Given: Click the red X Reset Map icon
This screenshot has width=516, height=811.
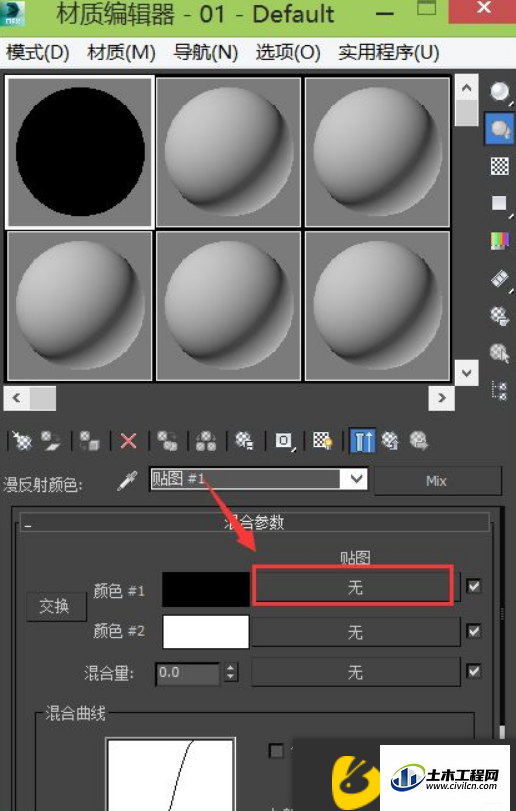Looking at the screenshot, I should (x=128, y=441).
